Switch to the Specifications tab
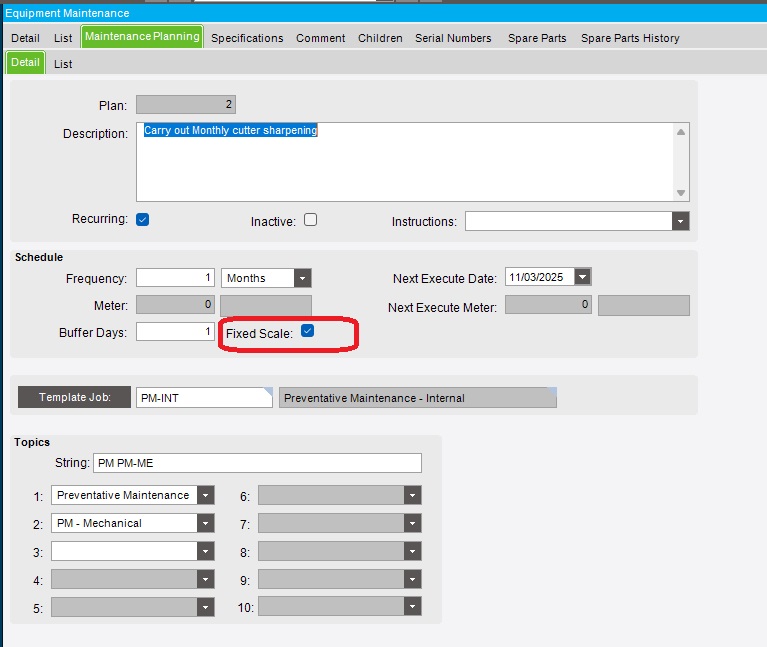 tap(247, 38)
